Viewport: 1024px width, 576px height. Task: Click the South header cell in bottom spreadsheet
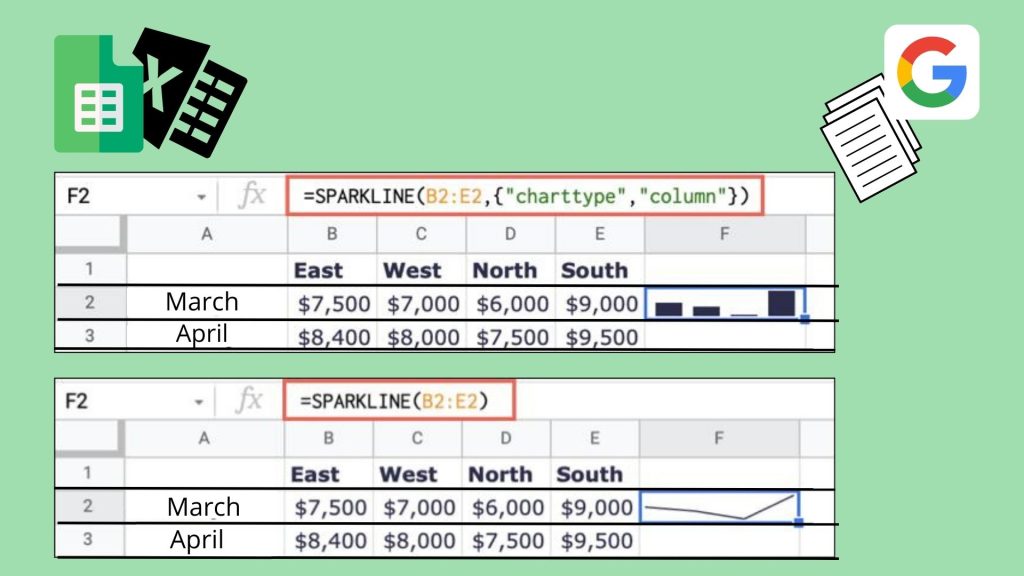point(595,474)
